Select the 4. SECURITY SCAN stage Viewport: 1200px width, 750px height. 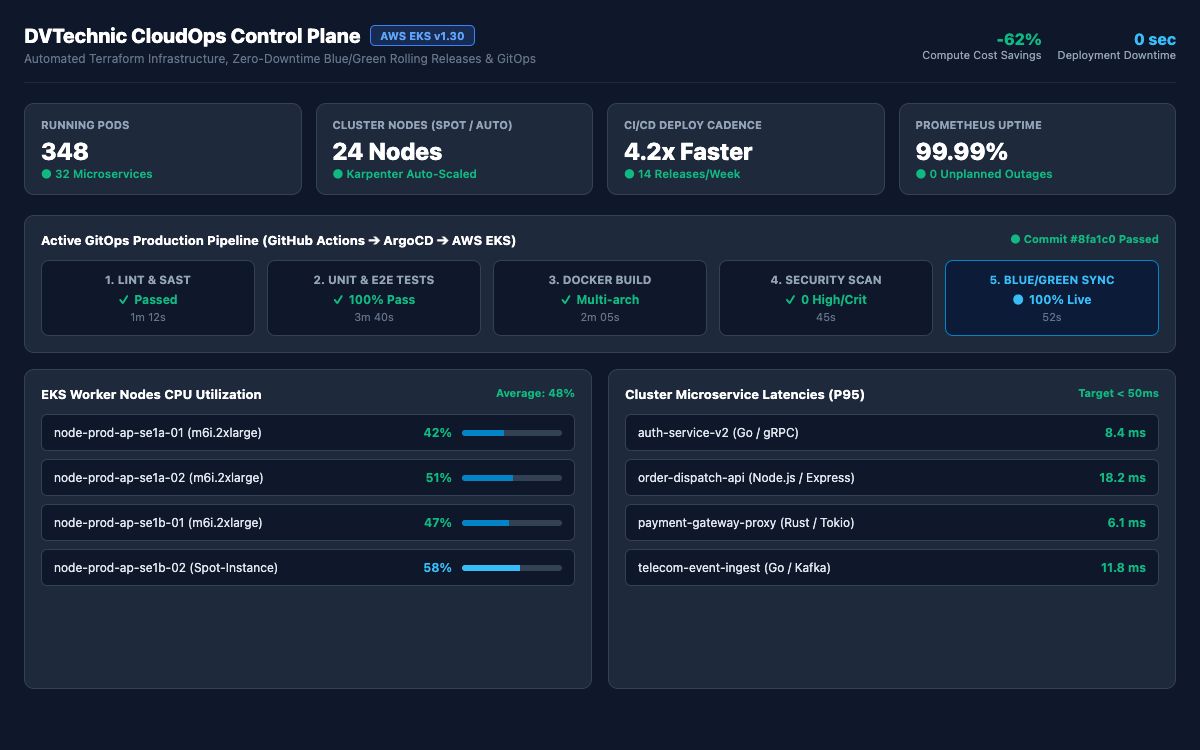pyautogui.click(x=826, y=298)
